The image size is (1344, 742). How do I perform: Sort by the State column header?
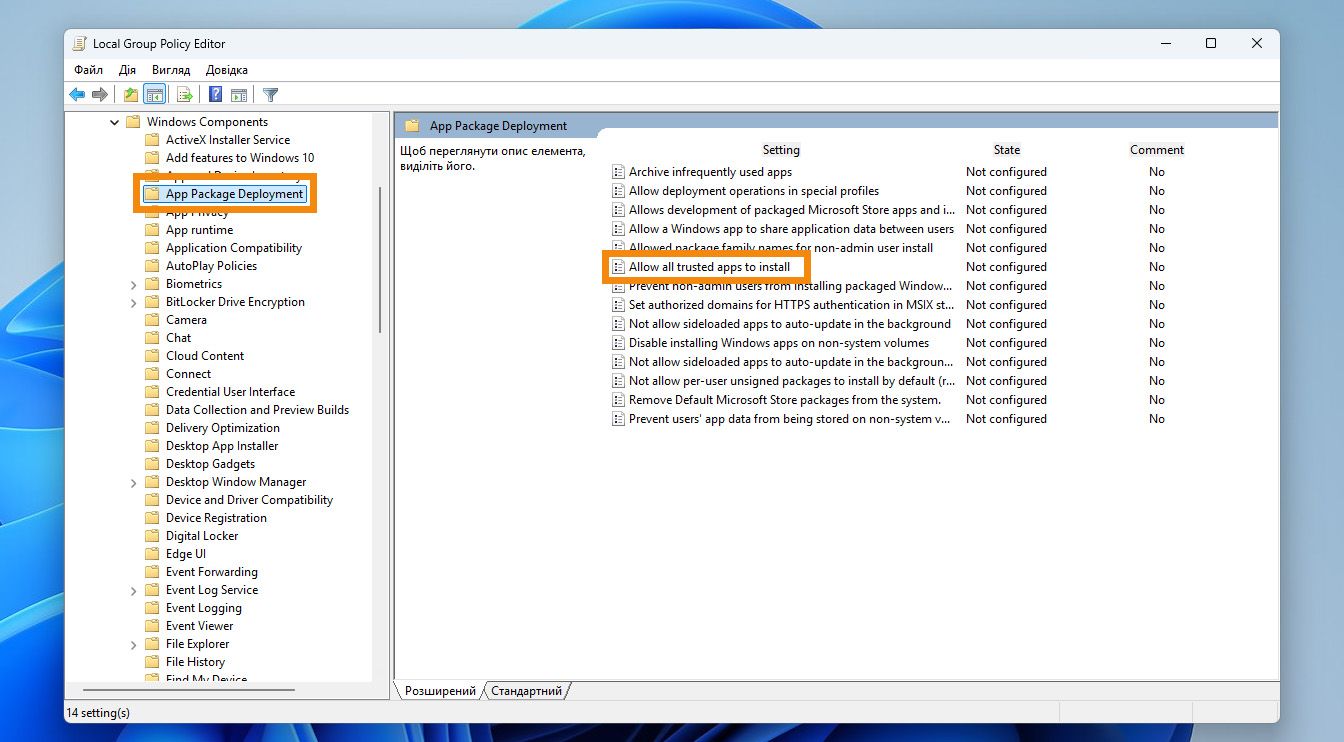(x=1007, y=150)
